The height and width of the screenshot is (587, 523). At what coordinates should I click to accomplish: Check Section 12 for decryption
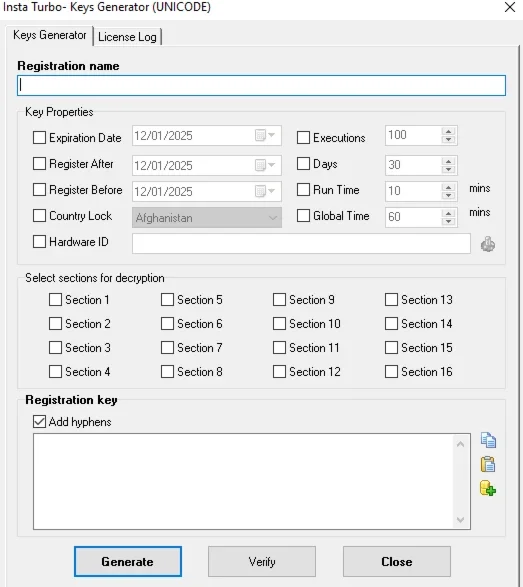pos(279,372)
